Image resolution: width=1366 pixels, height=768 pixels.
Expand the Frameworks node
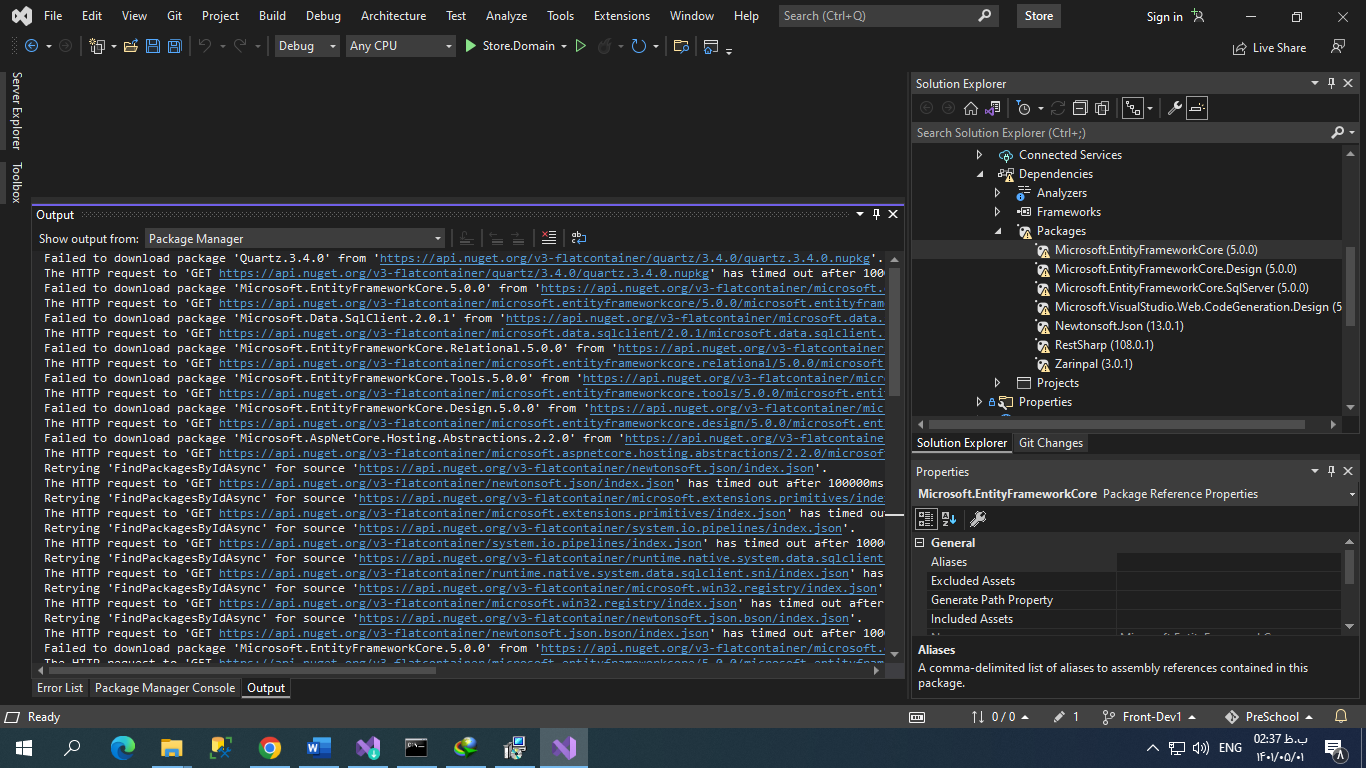(997, 212)
